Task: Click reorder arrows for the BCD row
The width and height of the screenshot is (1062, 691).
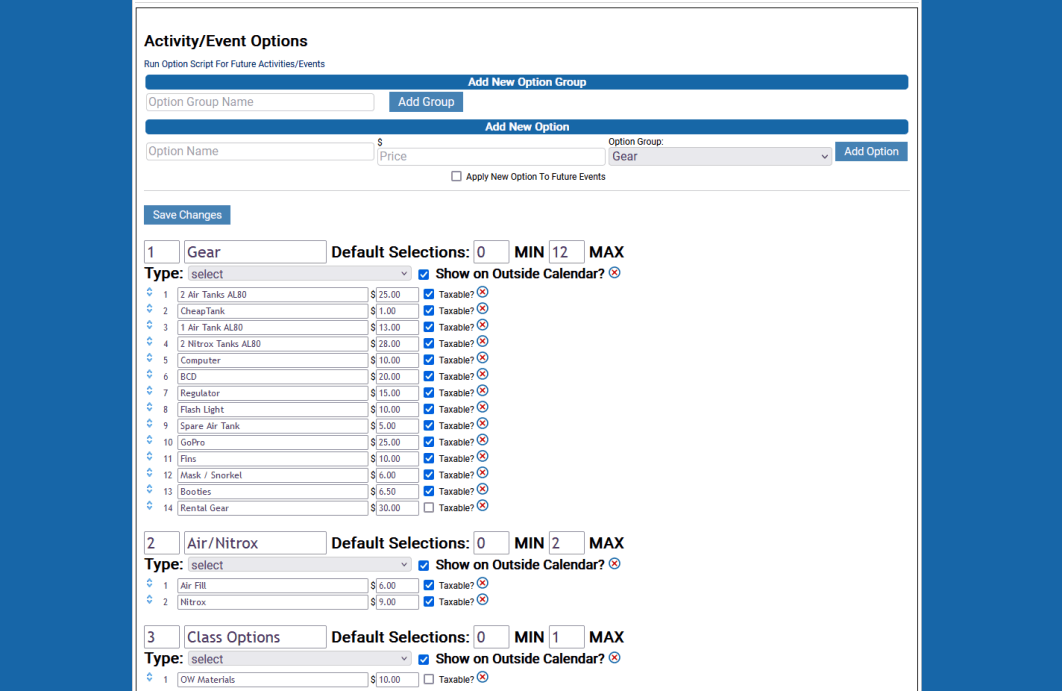Action: pos(150,376)
